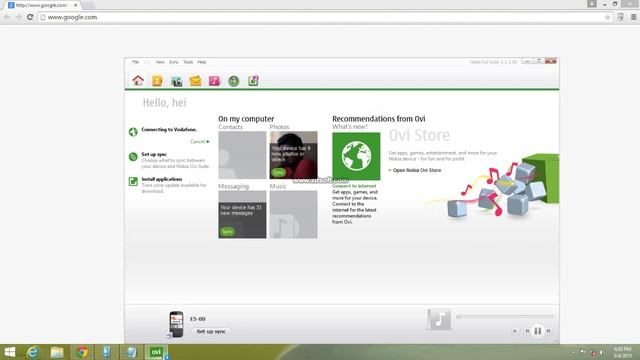Open the Contacts toolbar icon

click(x=157, y=81)
